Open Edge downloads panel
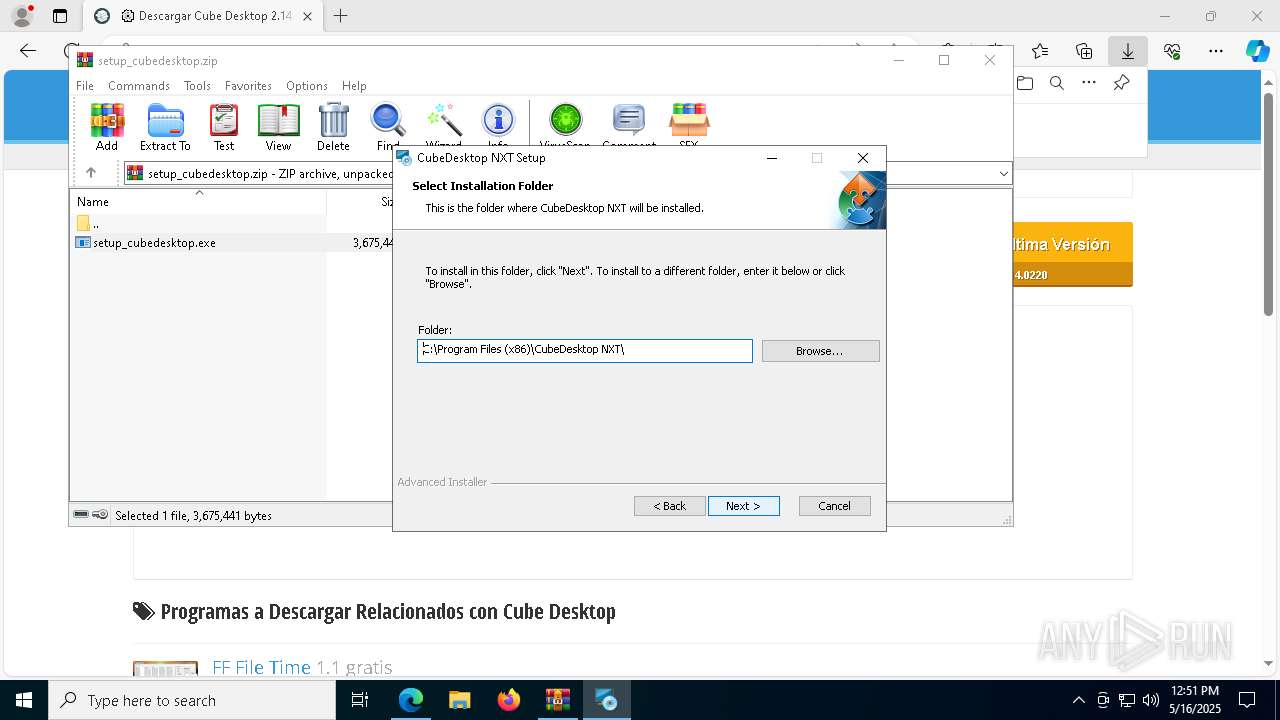 click(x=1128, y=51)
